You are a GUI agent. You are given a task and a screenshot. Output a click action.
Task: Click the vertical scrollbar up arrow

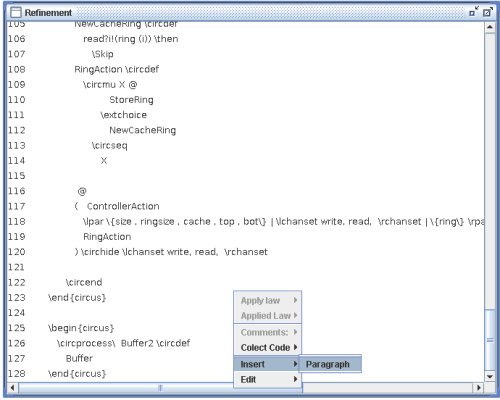489,27
